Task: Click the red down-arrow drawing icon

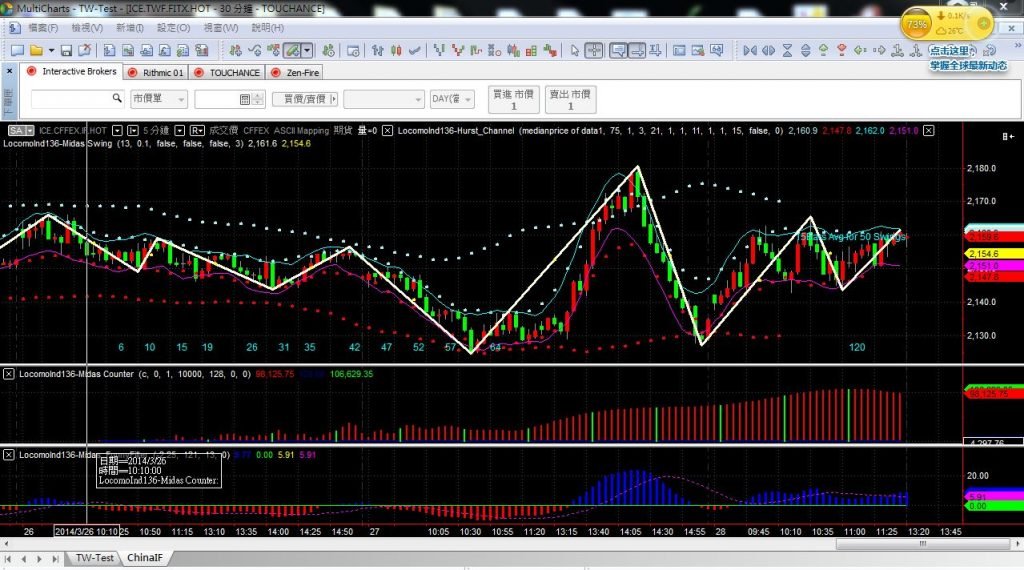Action: pos(842,50)
